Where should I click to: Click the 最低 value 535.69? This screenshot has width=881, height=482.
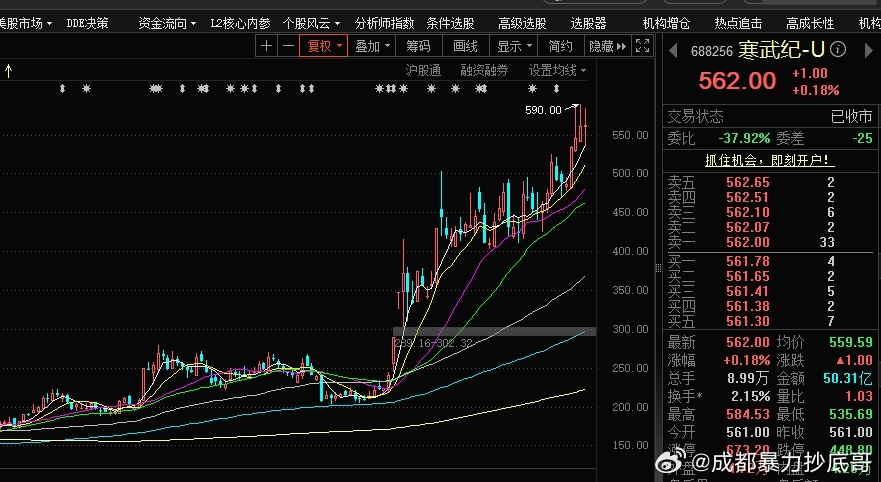coord(851,414)
